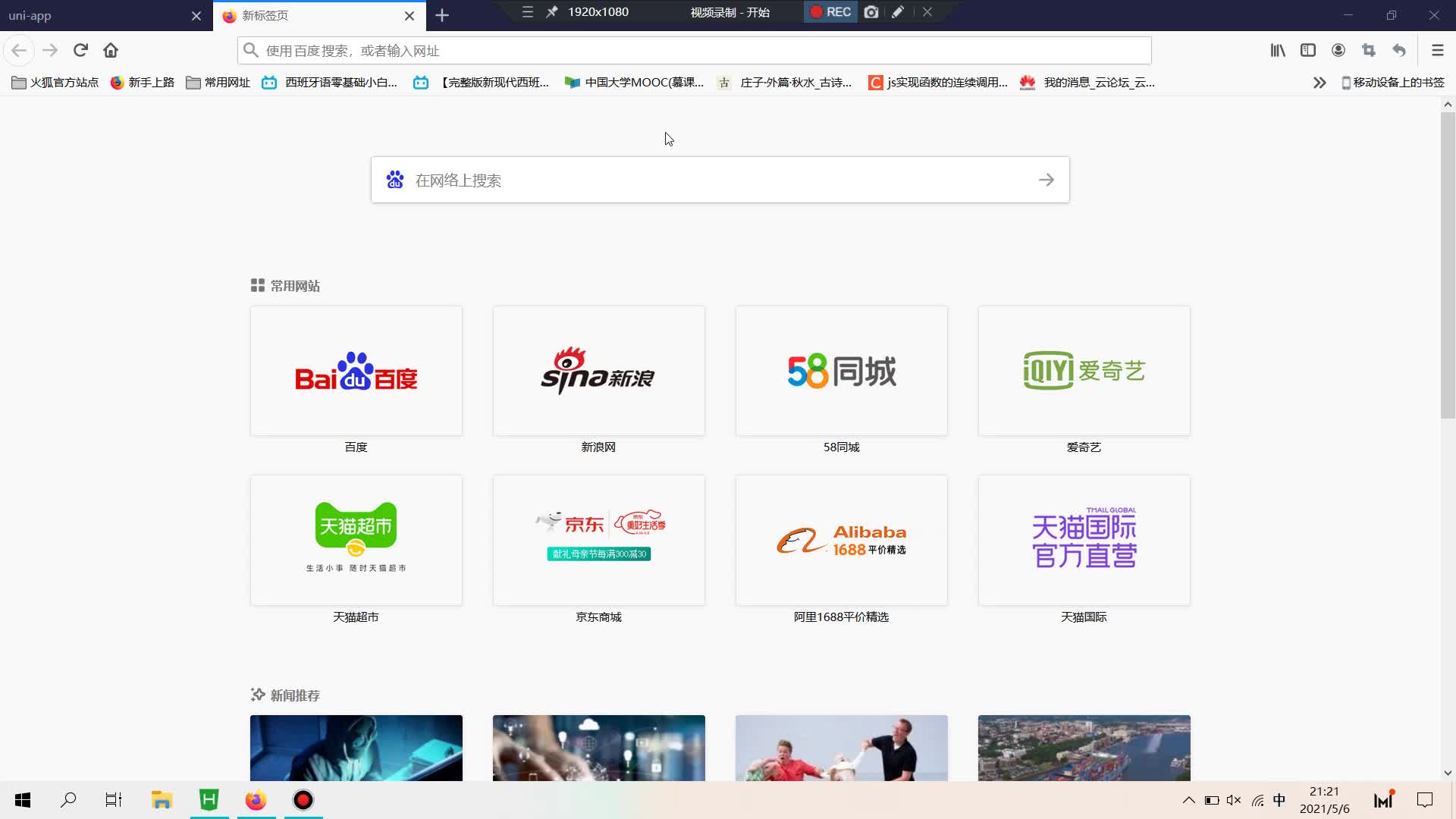
Task: Open the 完整版新现代西班 bookmark
Action: pos(482,83)
